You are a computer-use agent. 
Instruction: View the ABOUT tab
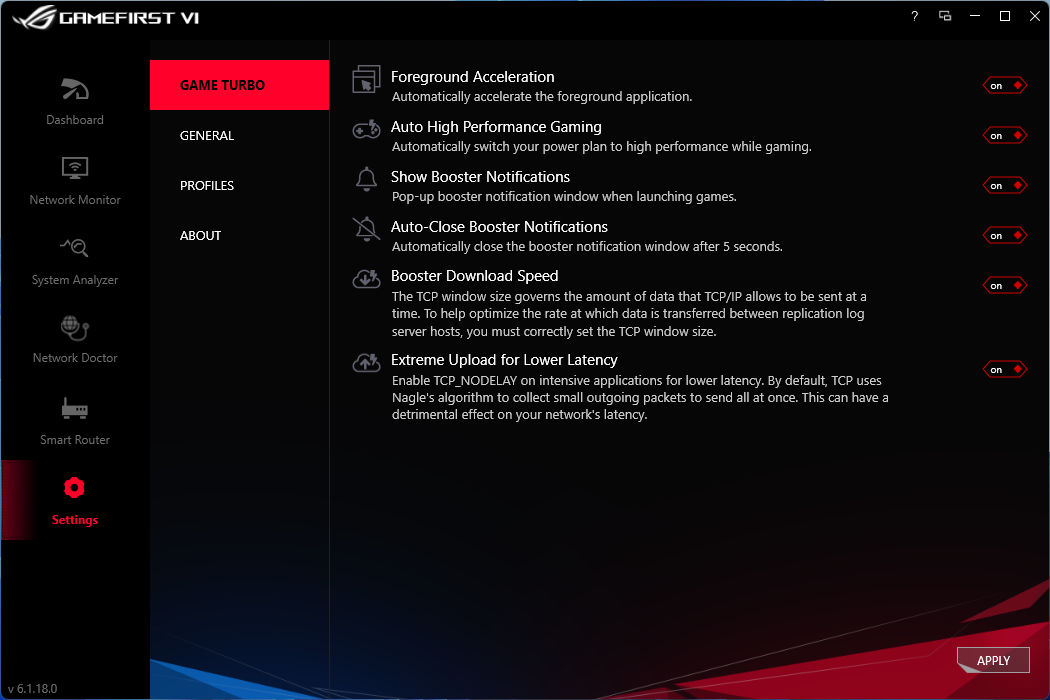(200, 235)
